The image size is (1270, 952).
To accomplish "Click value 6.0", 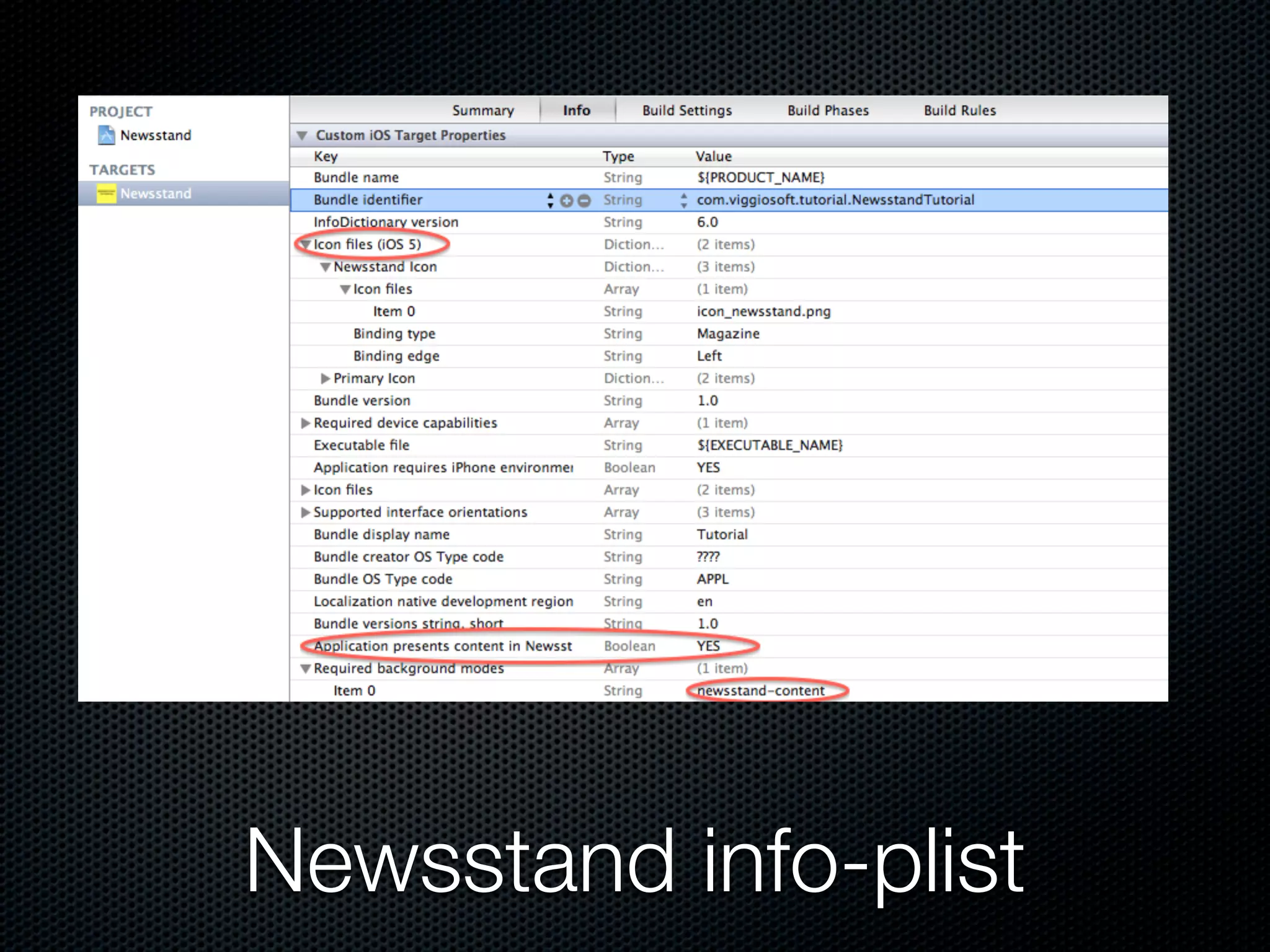I will pos(708,223).
